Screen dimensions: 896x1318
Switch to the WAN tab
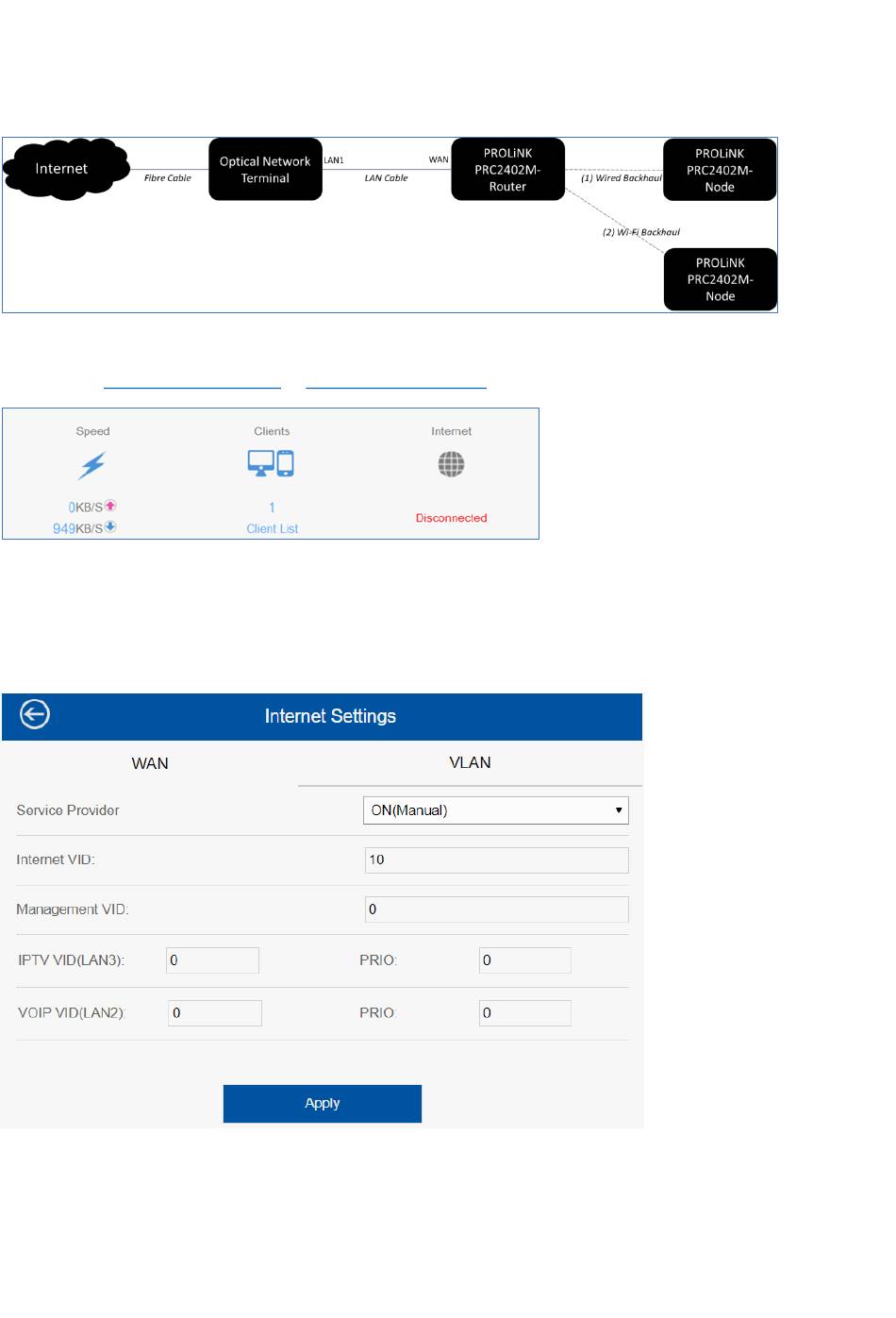coord(150,763)
